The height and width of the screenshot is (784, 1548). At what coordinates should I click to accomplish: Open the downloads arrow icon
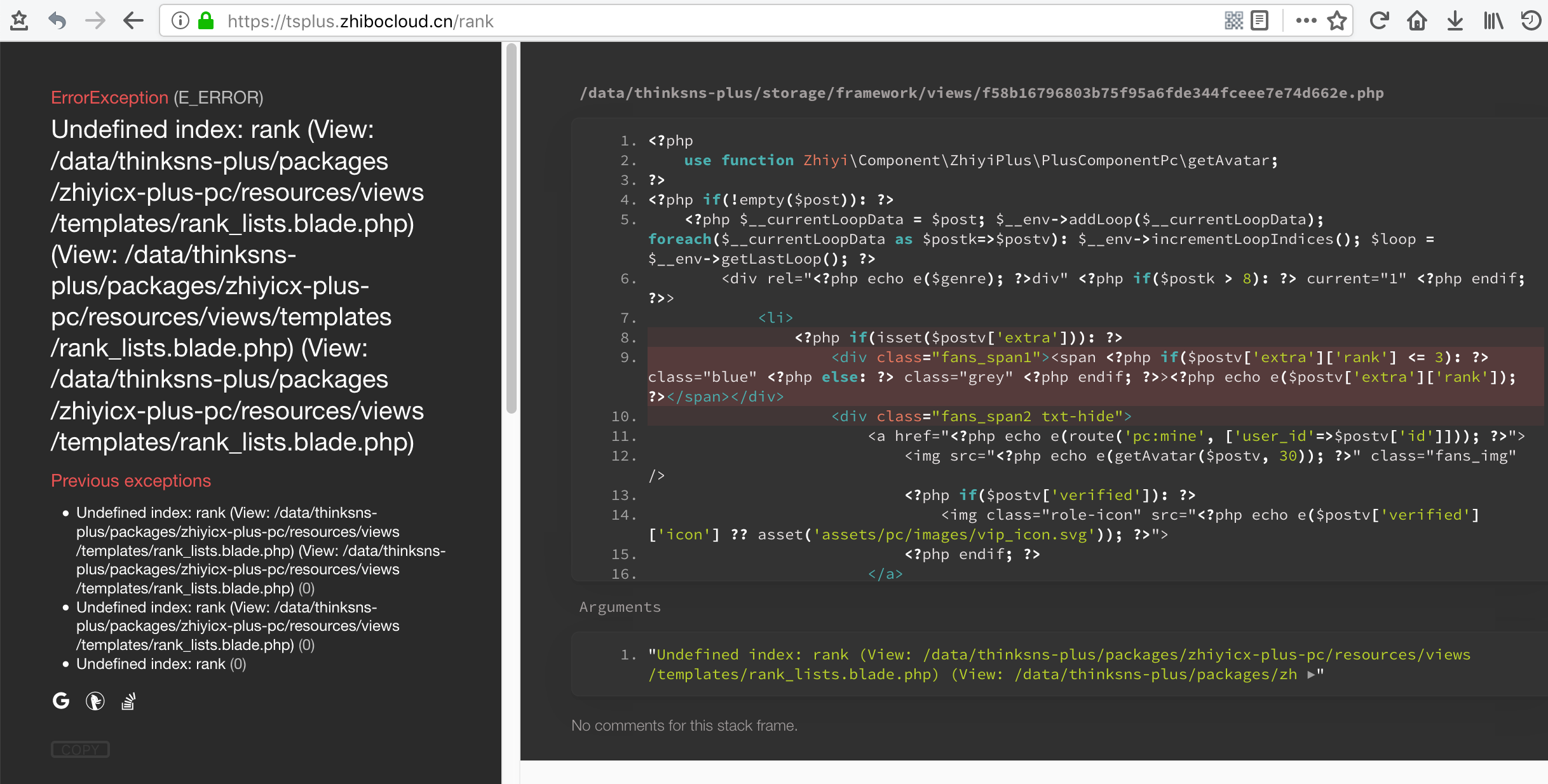point(1455,21)
